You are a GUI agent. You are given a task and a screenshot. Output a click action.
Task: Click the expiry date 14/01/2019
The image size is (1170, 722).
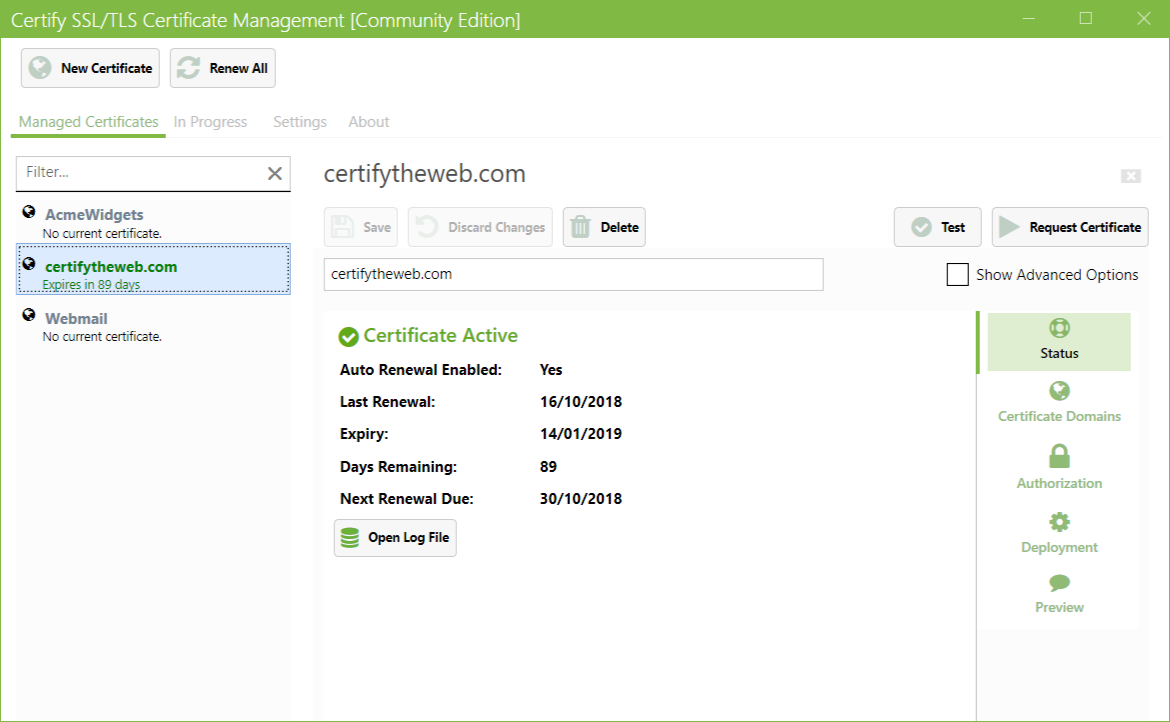(581, 434)
